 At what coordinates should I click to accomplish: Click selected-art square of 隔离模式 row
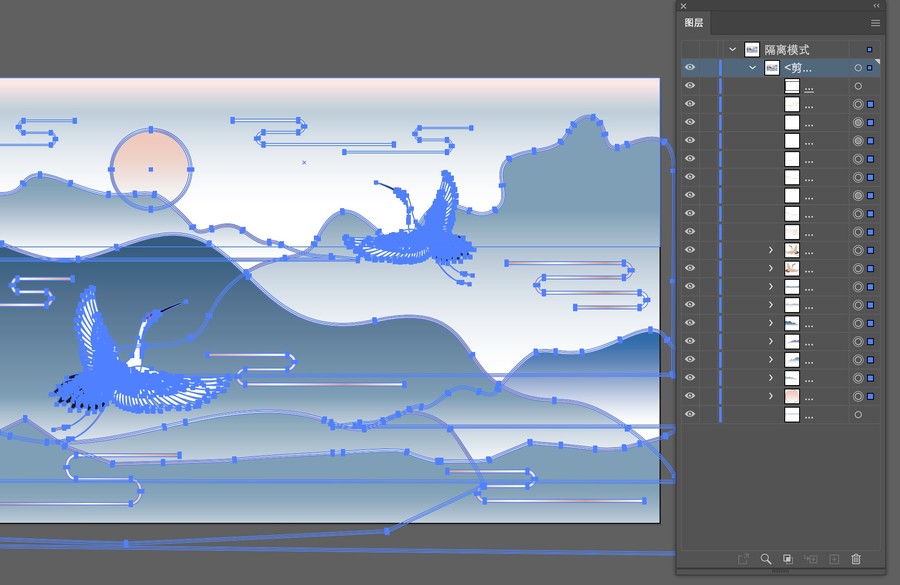(870, 49)
